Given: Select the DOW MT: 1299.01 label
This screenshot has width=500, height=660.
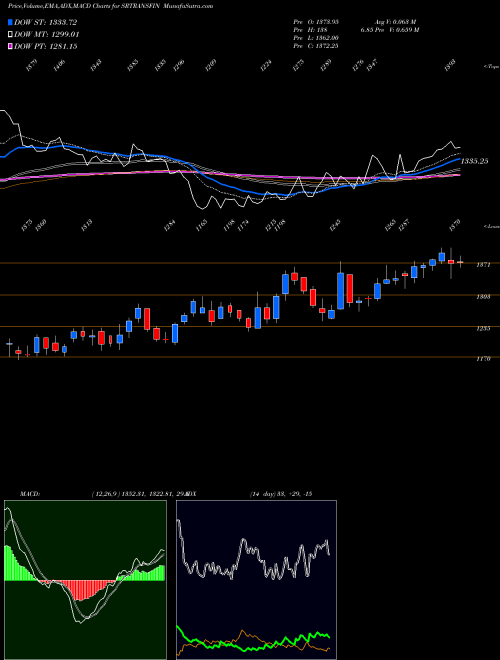Looking at the screenshot, I should click(47, 35).
